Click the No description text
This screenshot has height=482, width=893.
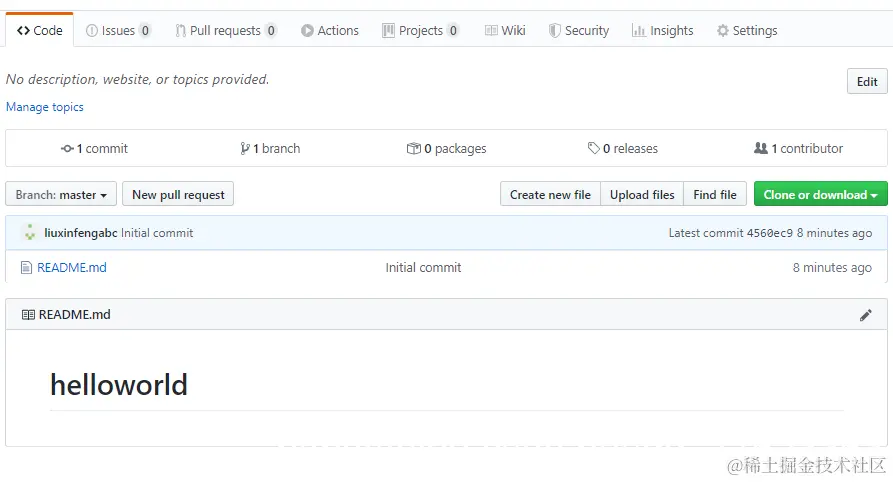[137, 79]
